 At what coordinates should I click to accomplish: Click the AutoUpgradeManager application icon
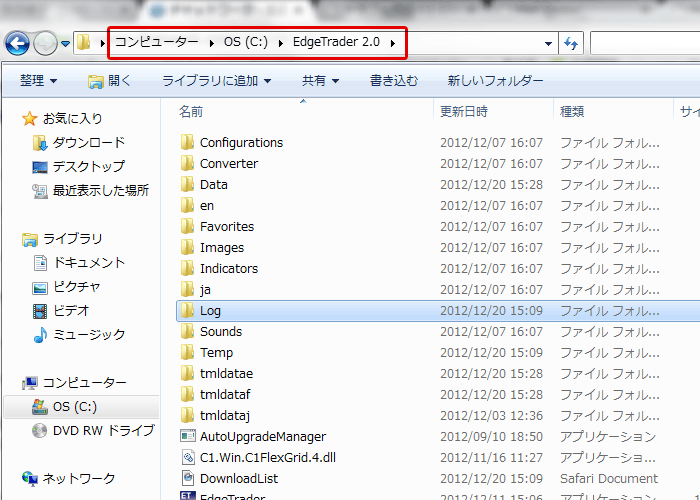(x=188, y=436)
